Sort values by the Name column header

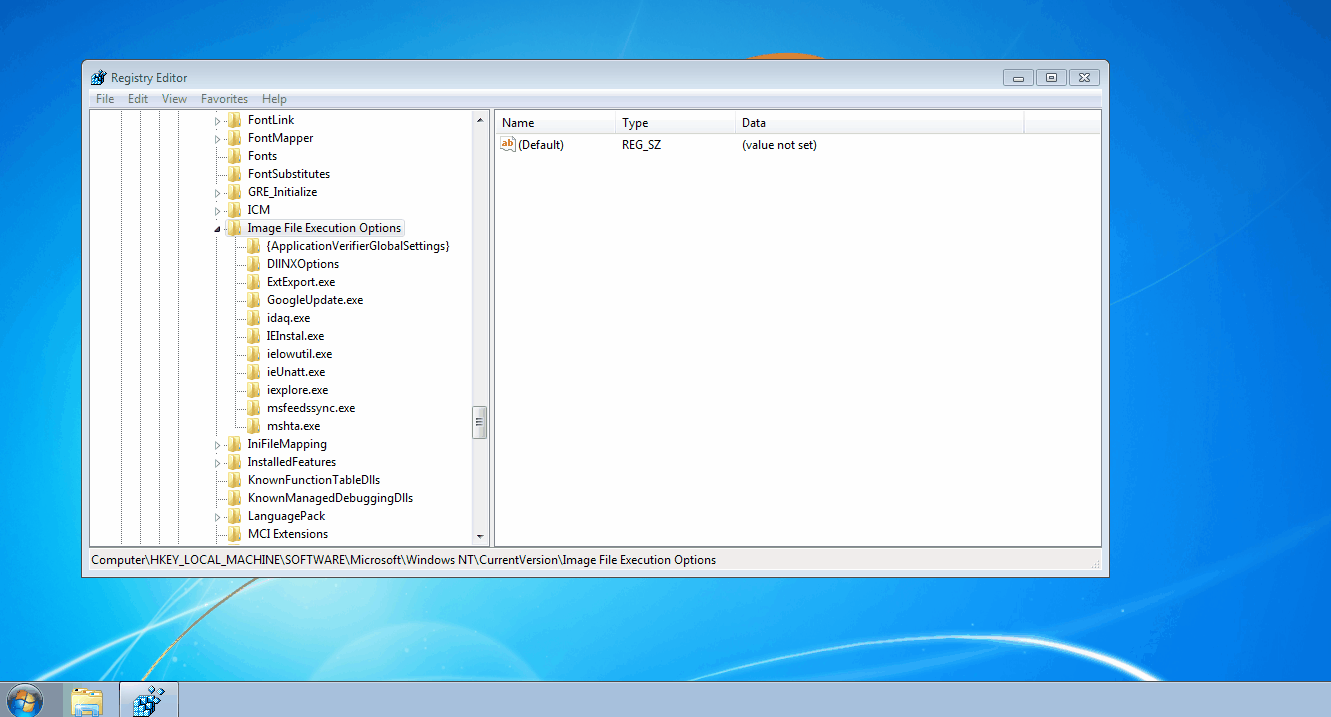point(555,123)
